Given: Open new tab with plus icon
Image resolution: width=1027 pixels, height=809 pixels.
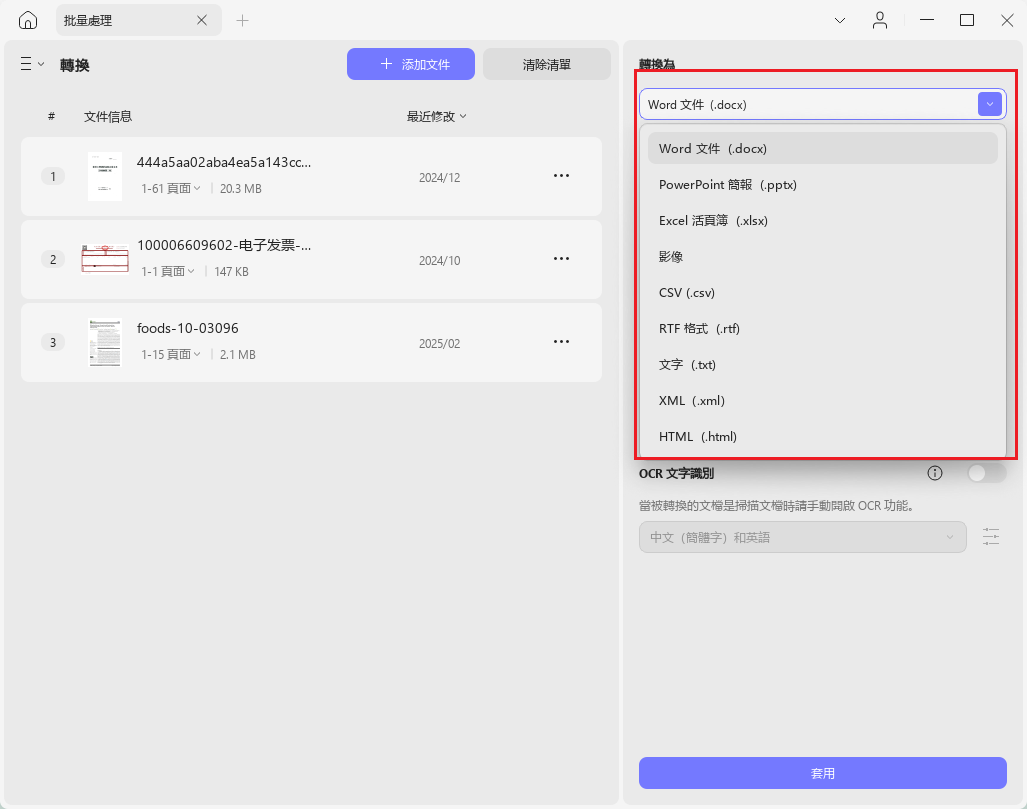Looking at the screenshot, I should [242, 20].
